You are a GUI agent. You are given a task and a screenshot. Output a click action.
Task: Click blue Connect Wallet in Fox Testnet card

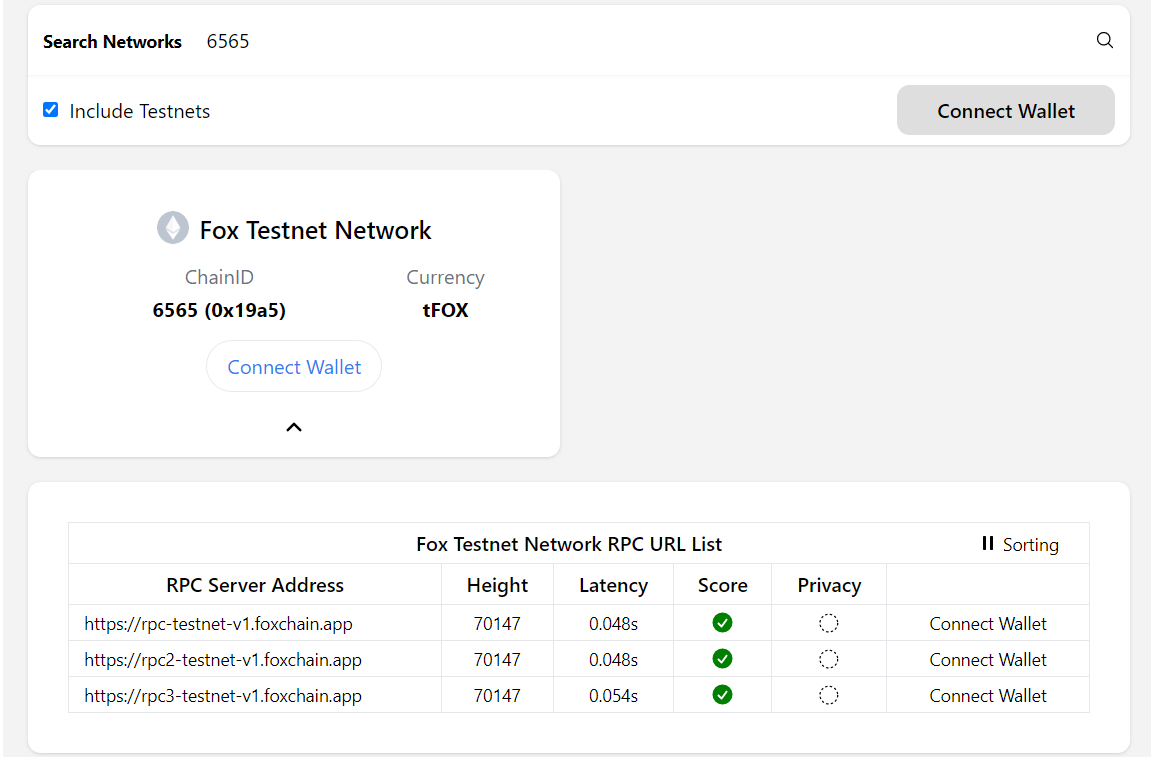(294, 366)
